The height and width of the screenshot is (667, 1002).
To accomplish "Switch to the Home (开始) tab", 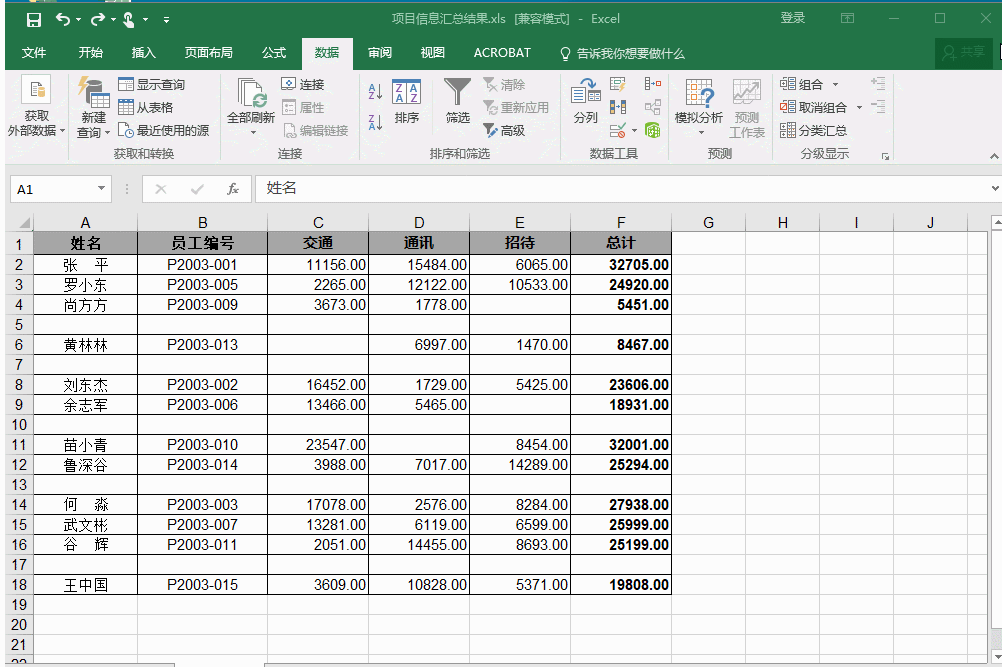I will 90,53.
